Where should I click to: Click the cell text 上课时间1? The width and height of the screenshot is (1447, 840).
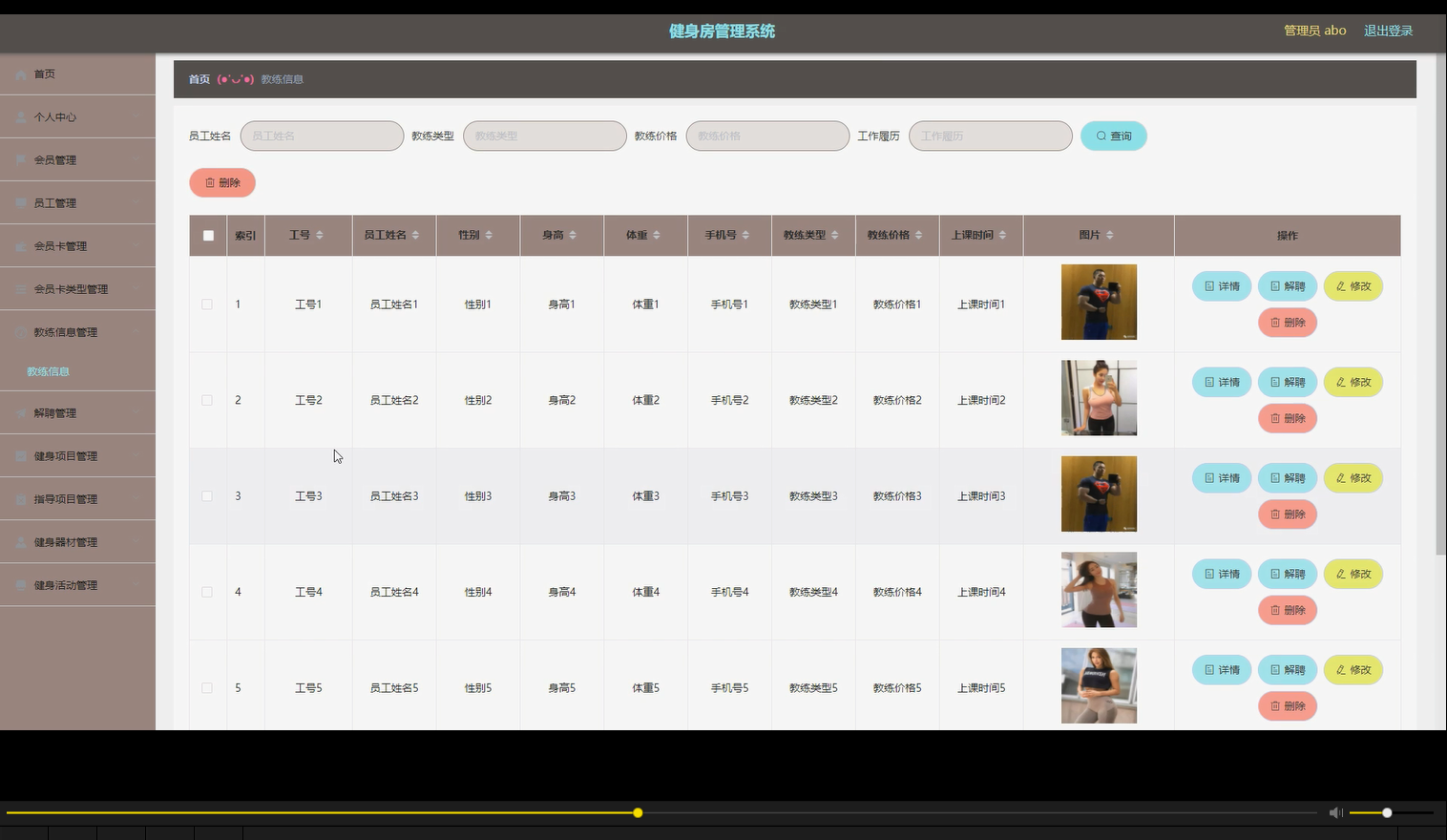pyautogui.click(x=981, y=304)
